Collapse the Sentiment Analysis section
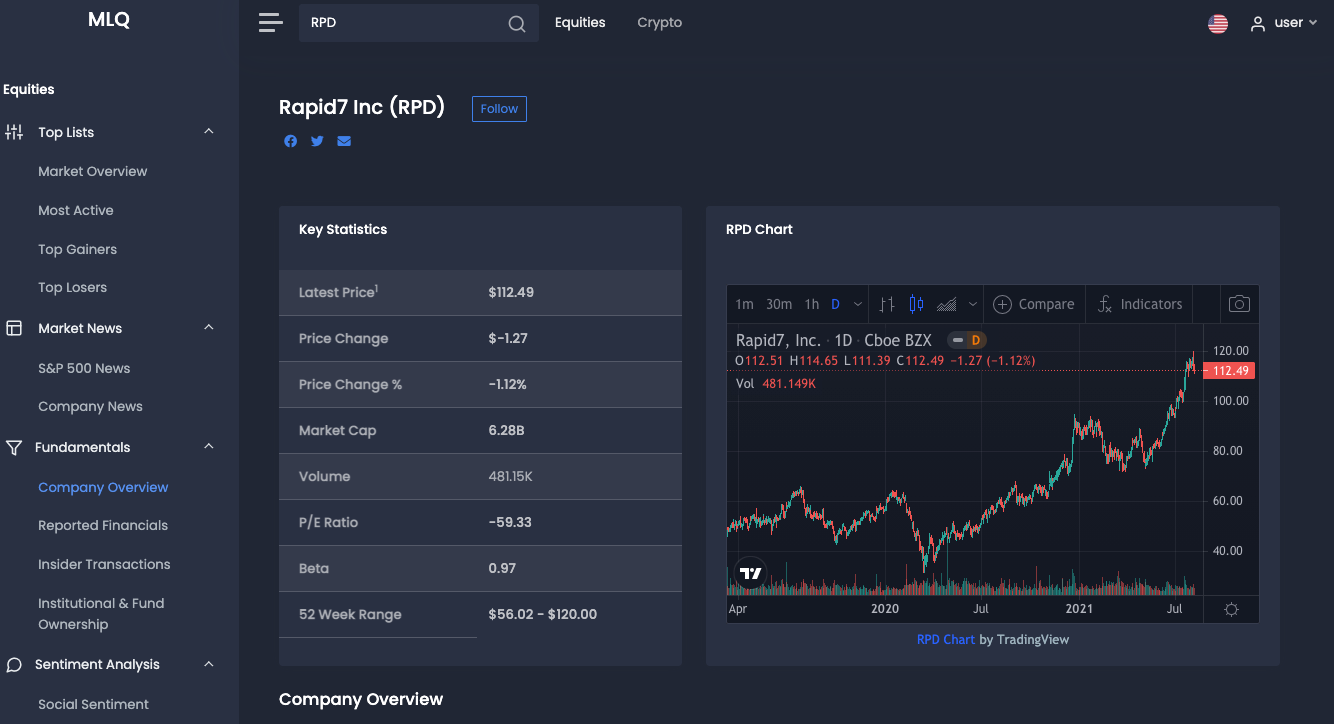Image resolution: width=1334 pixels, height=724 pixels. pos(209,663)
